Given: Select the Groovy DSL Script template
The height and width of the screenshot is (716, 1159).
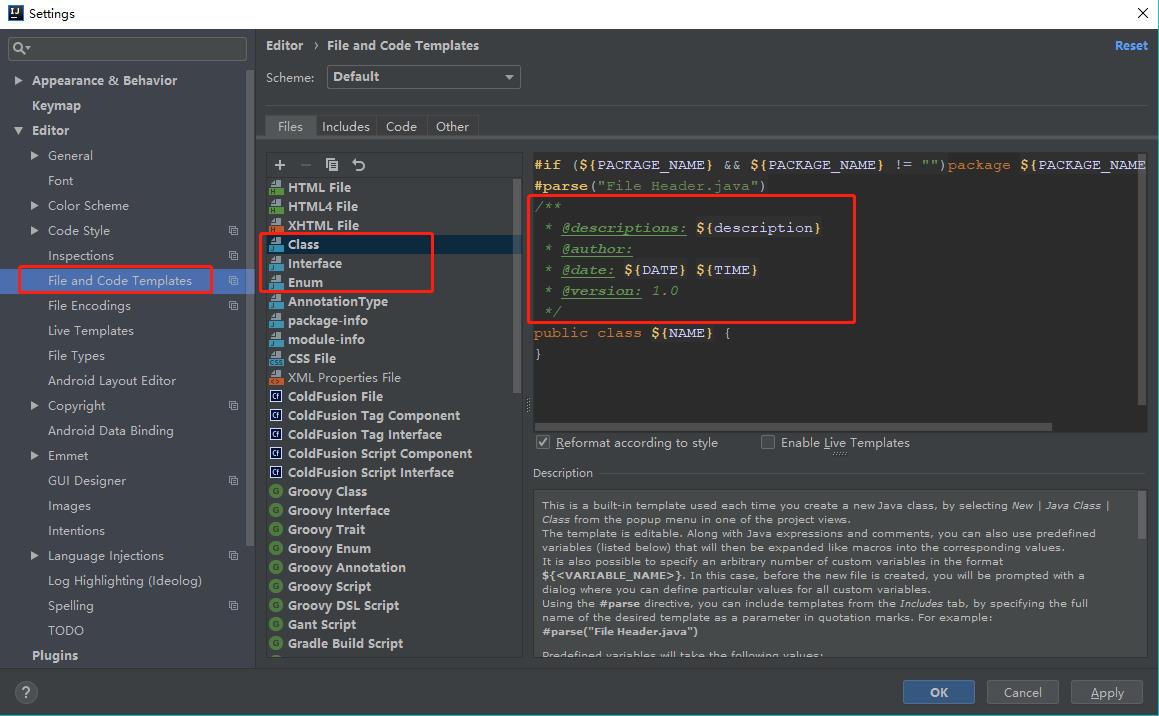Looking at the screenshot, I should tap(343, 606).
